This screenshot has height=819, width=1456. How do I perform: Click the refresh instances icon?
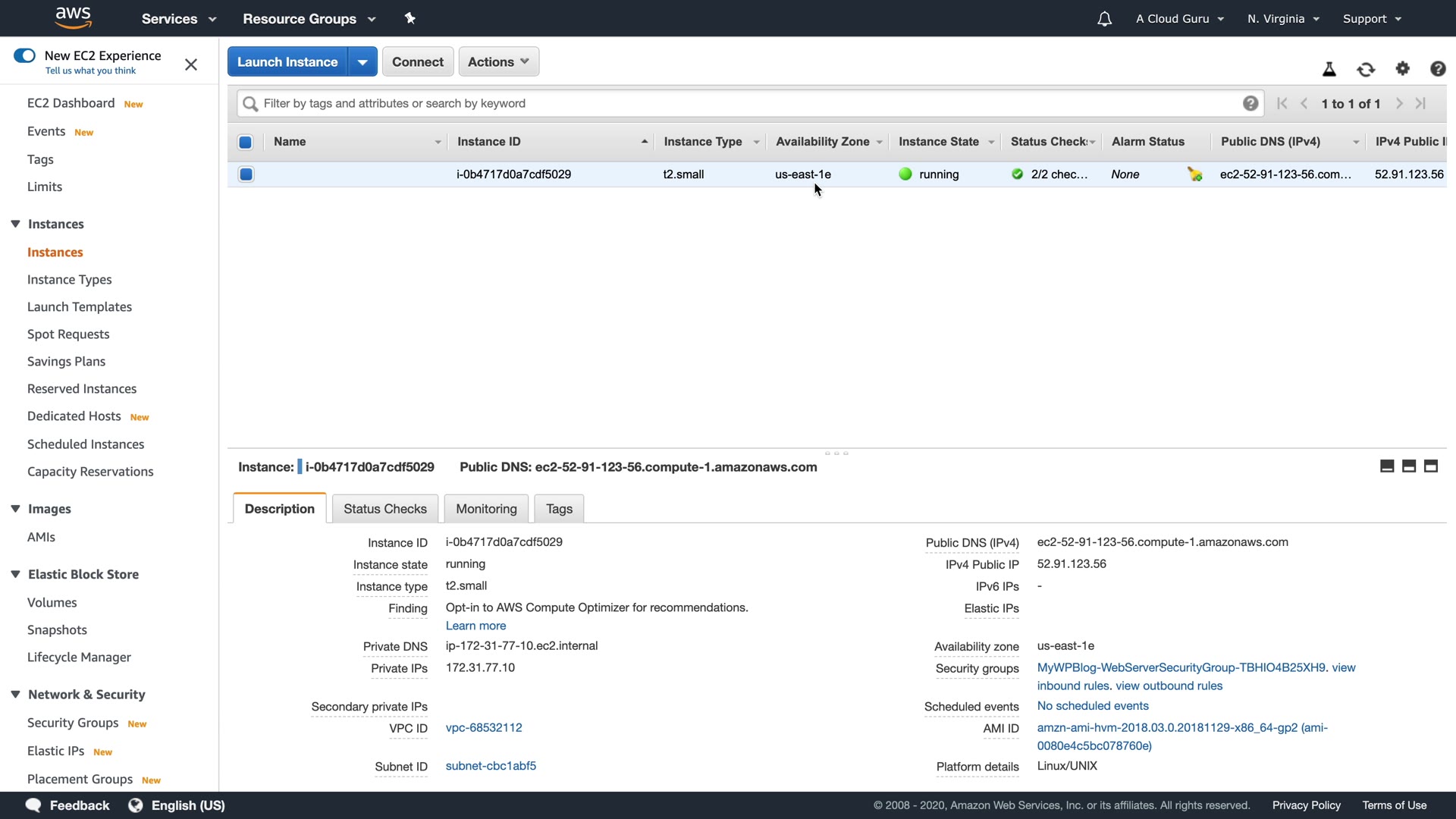click(1366, 70)
